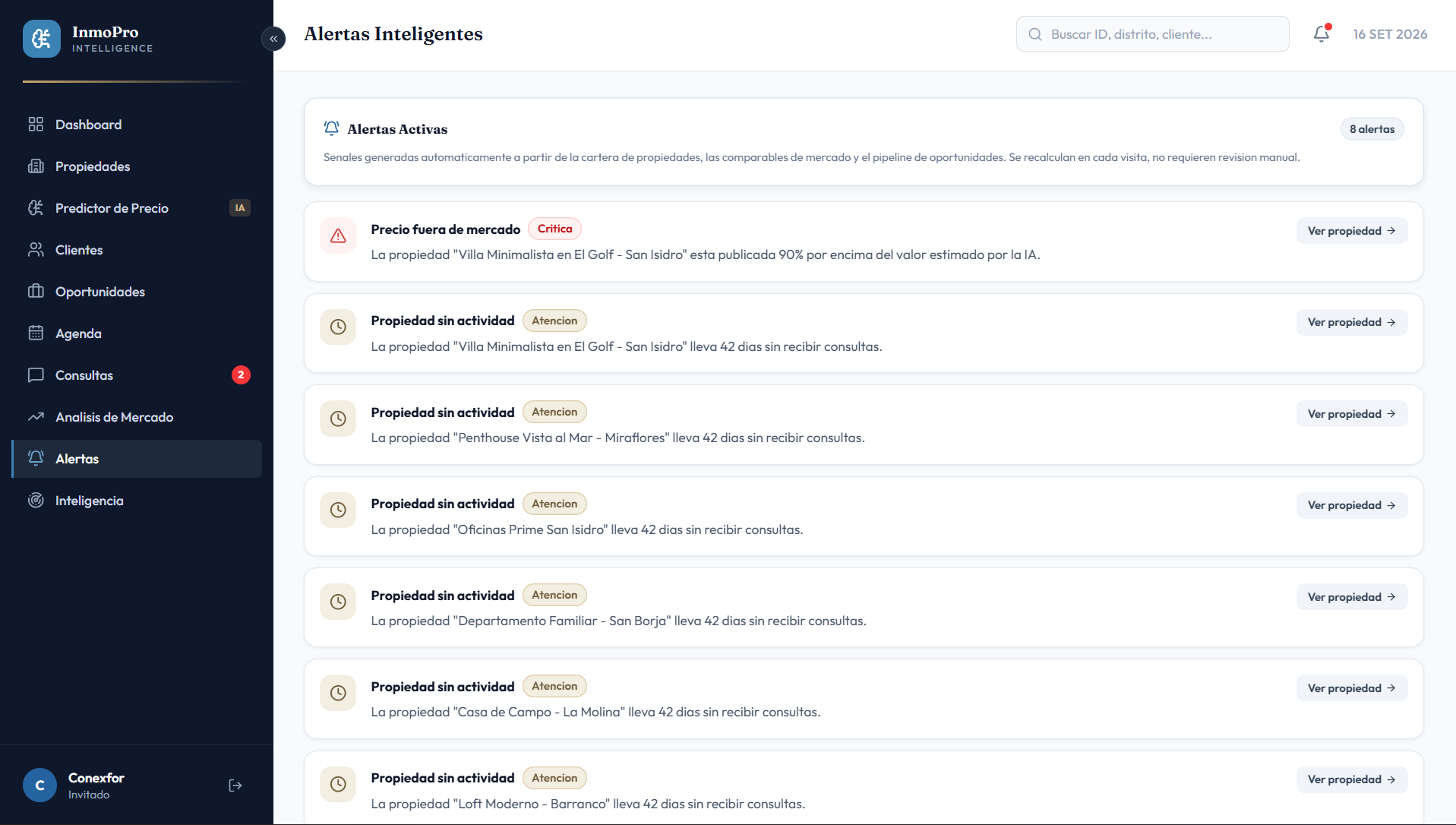Click the 8 alertas counter badge
Image resolution: width=1456 pixels, height=825 pixels.
click(x=1372, y=129)
